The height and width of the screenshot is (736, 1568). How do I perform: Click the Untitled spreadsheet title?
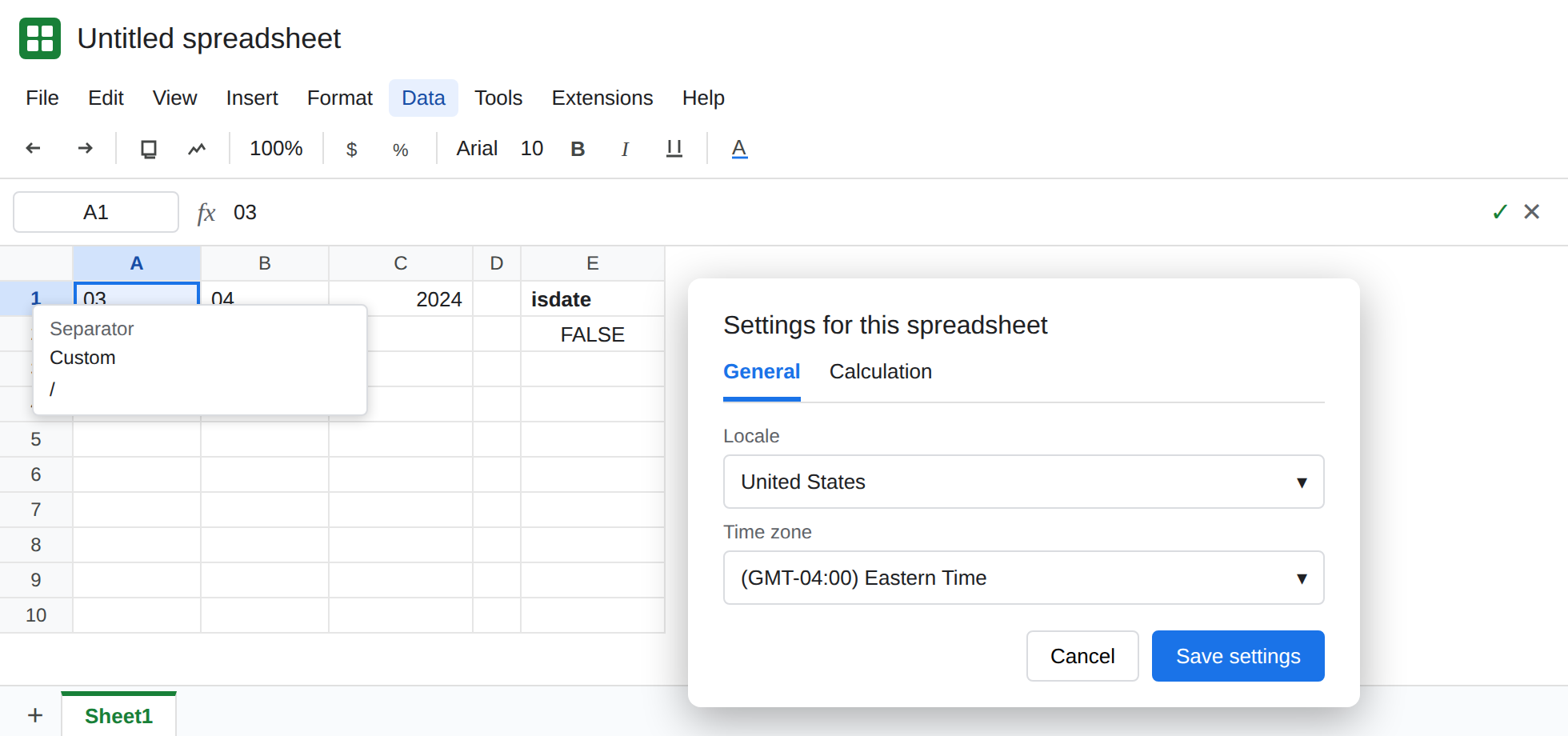[209, 38]
